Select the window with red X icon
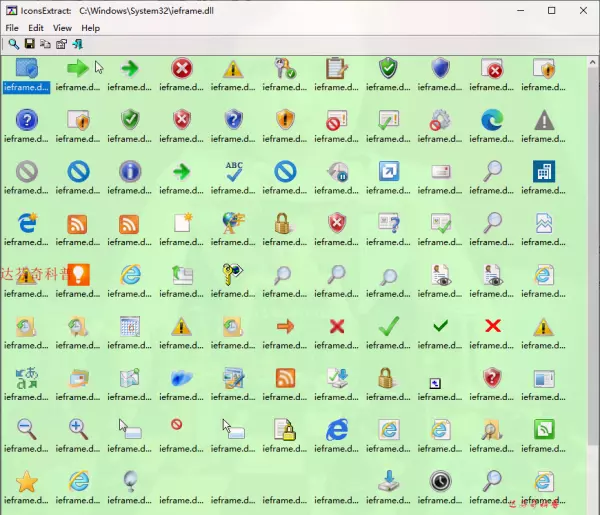Viewport: 600px width, 515px height. [492, 68]
